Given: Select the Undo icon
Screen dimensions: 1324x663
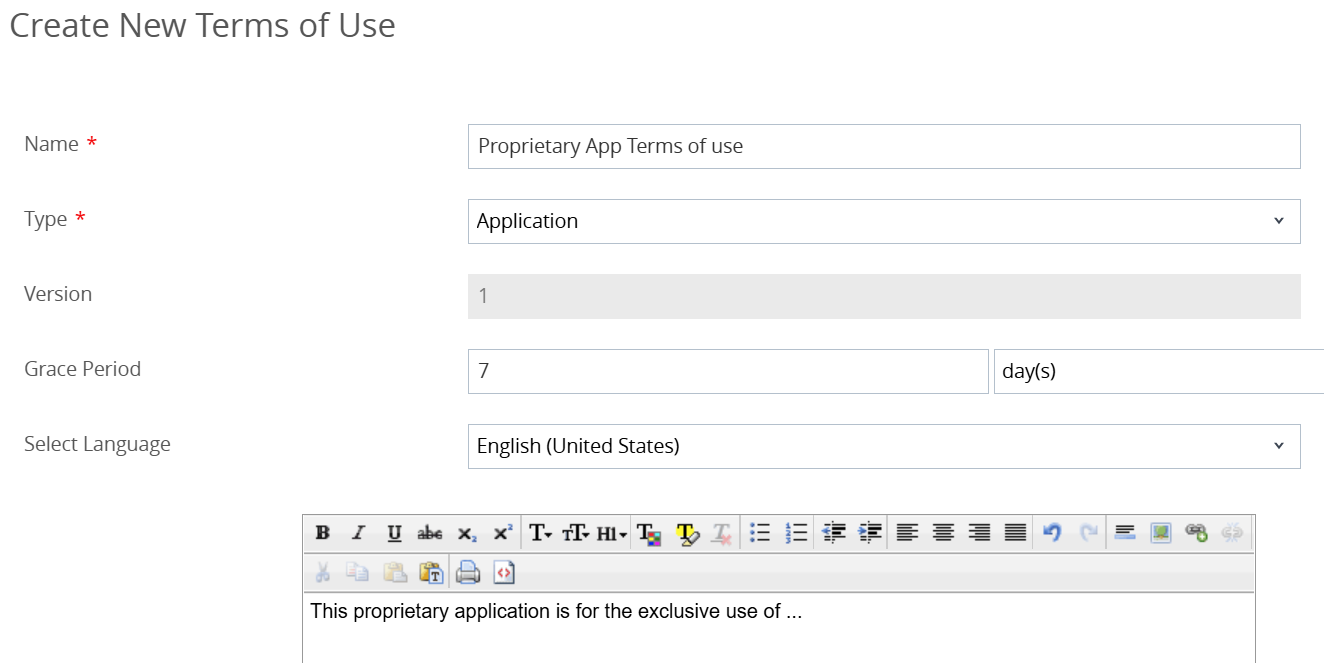Looking at the screenshot, I should (x=1050, y=532).
